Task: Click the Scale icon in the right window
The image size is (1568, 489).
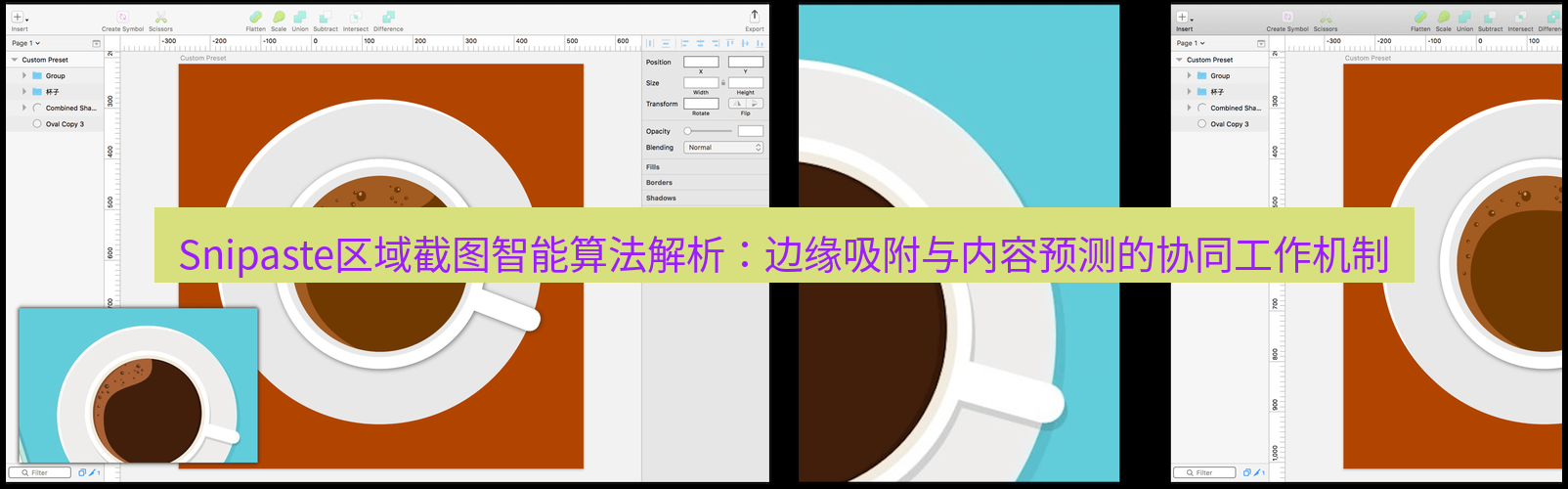Action: (1444, 17)
